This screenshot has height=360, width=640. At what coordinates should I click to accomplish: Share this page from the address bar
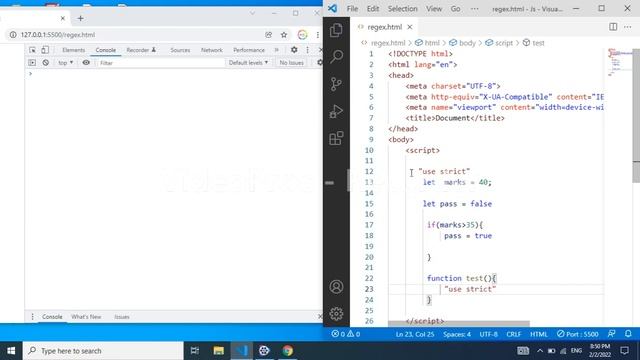[x=269, y=35]
